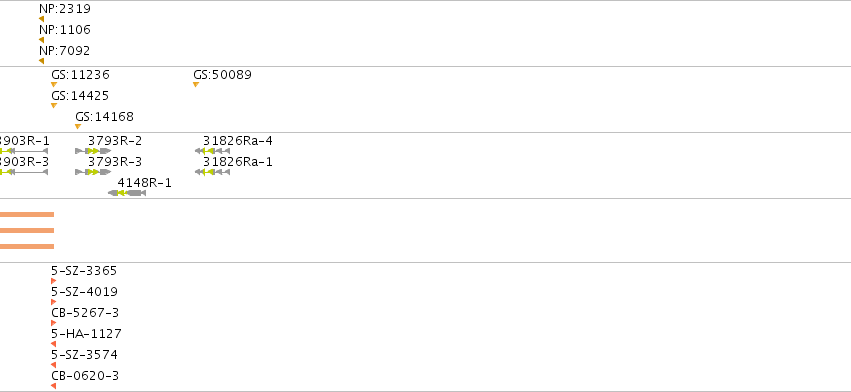Click the GS:50089 triangle marker
851x392 pixels.
tap(196, 84)
